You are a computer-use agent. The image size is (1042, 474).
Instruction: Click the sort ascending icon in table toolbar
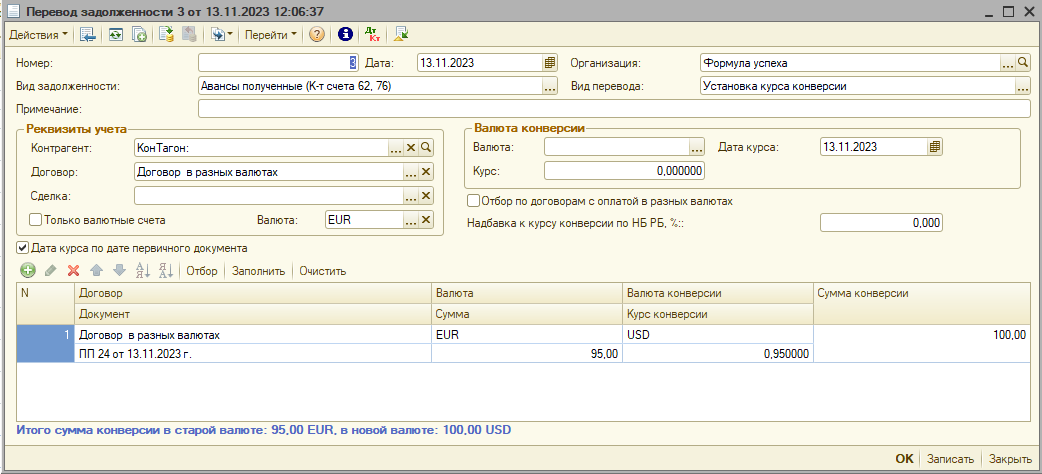click(143, 270)
